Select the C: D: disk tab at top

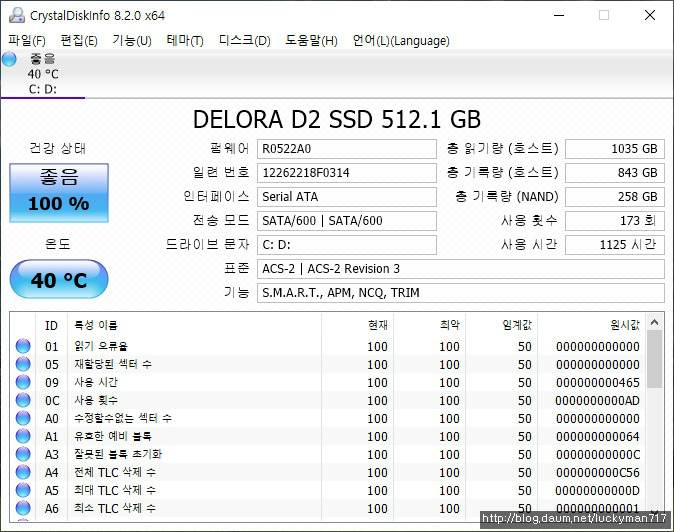pos(43,74)
